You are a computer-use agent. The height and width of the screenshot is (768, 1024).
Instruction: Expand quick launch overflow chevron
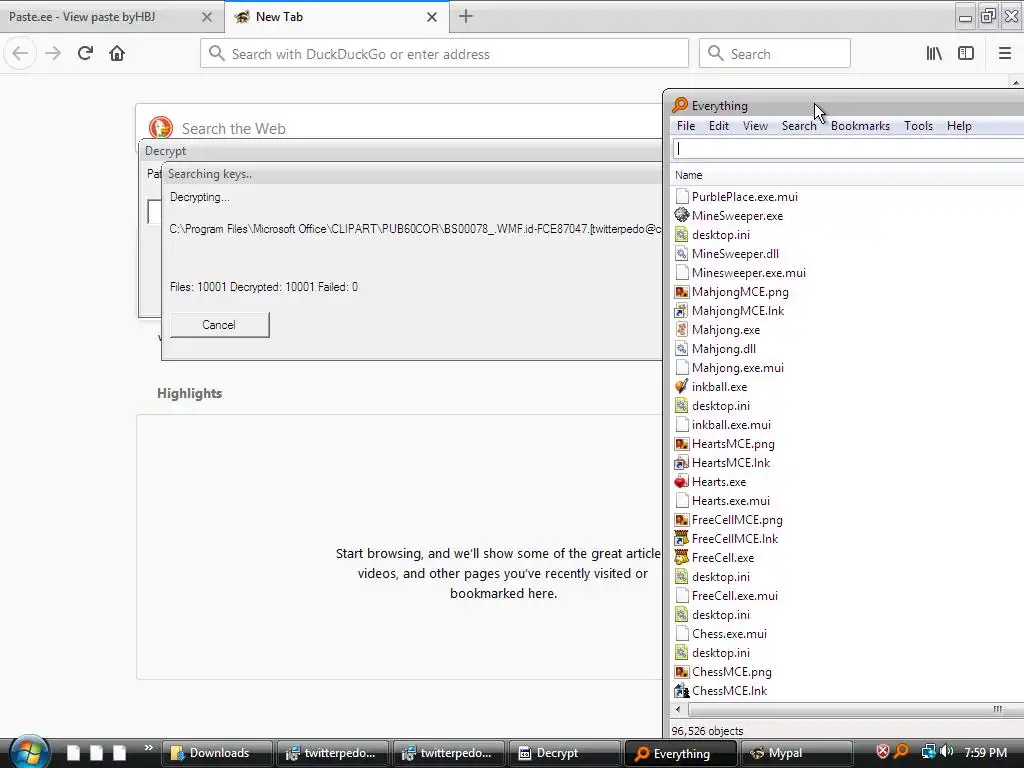[x=149, y=748]
